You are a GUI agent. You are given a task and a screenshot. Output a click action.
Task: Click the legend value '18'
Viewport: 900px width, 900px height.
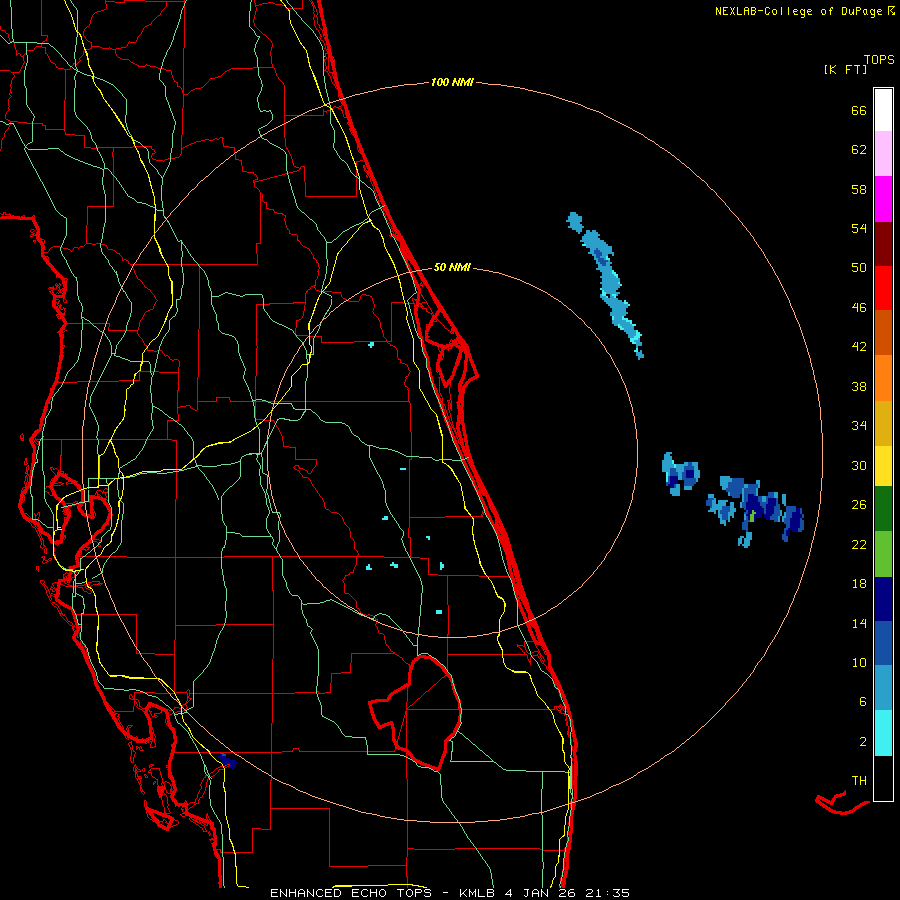pyautogui.click(x=859, y=584)
